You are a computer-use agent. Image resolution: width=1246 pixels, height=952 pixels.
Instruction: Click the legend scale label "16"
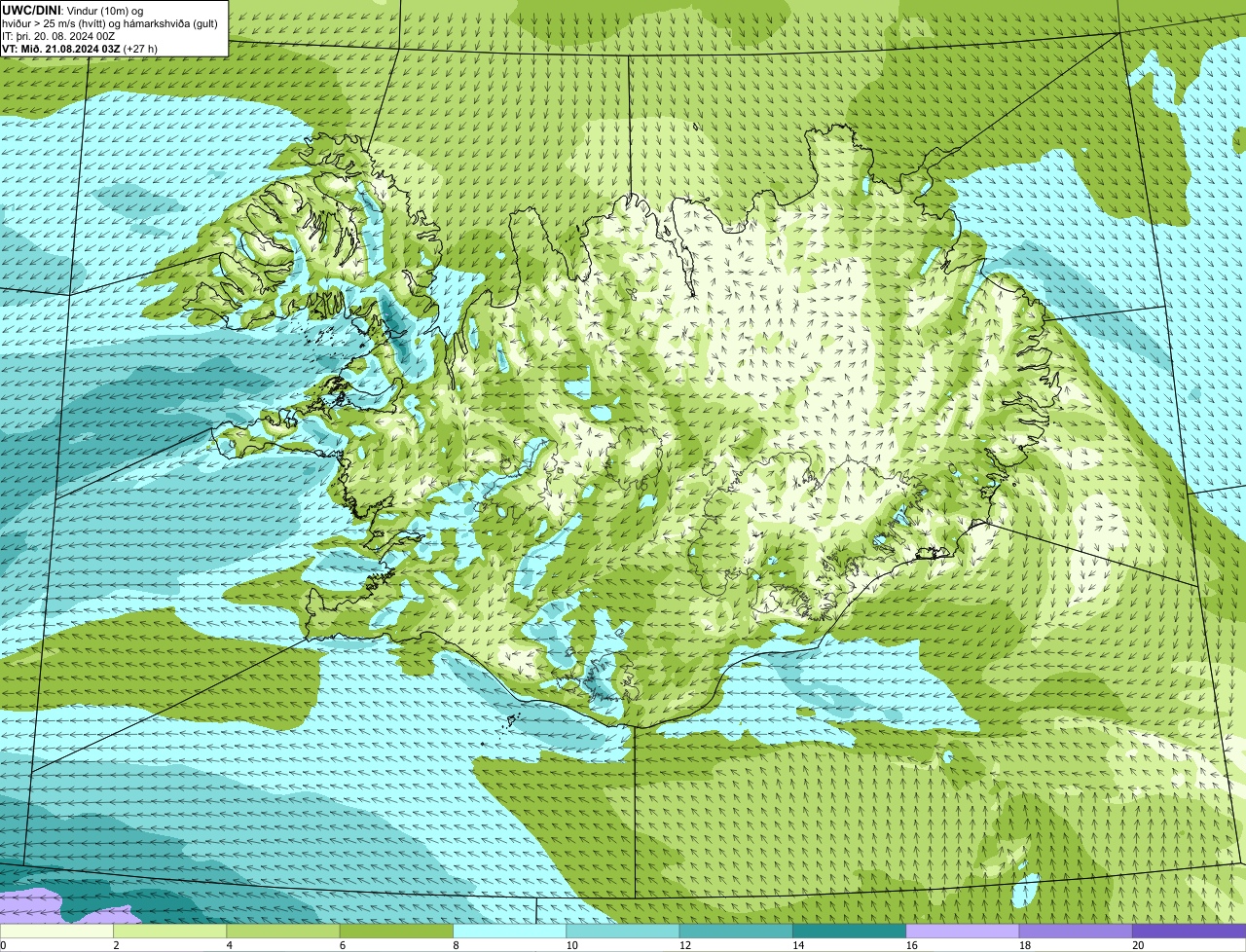pyautogui.click(x=911, y=945)
